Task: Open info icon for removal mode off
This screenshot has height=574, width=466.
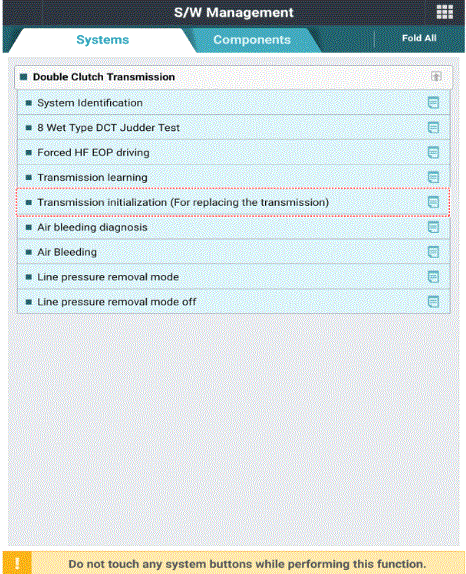Action: pos(433,302)
